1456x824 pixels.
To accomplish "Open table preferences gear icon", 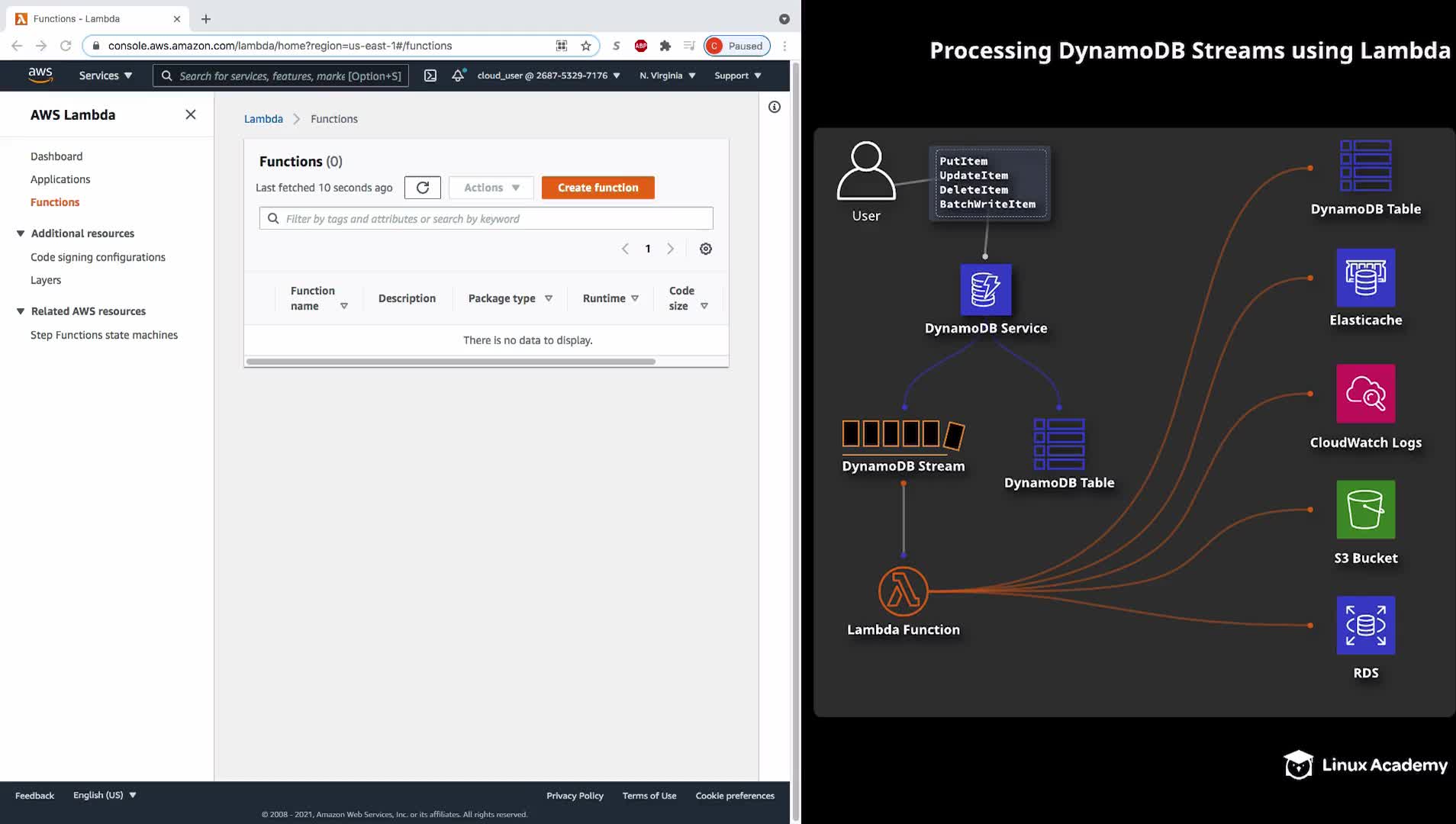I will click(x=706, y=249).
